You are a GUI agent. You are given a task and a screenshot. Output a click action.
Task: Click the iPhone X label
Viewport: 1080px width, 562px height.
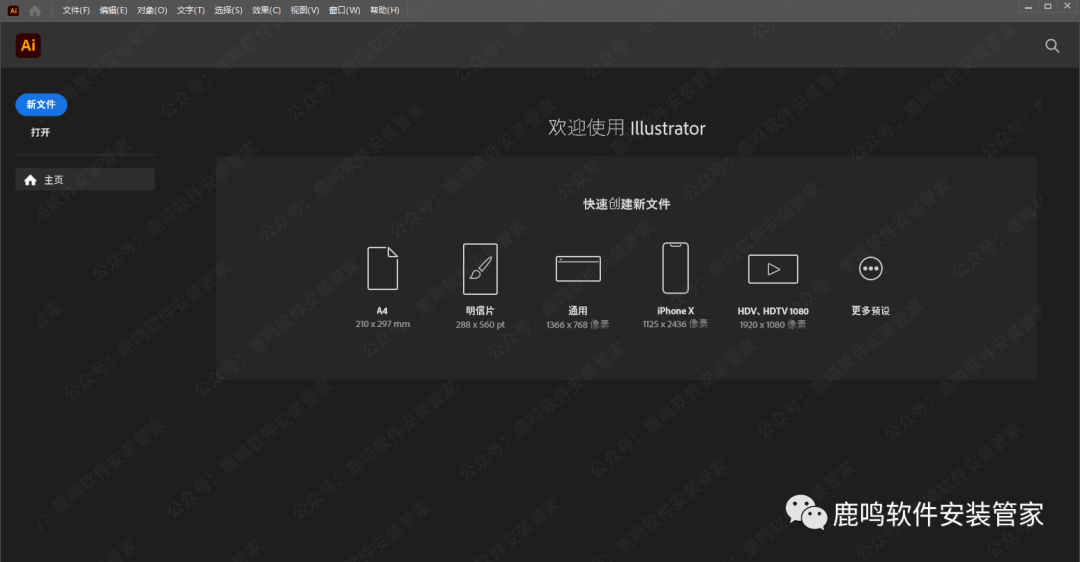(675, 311)
